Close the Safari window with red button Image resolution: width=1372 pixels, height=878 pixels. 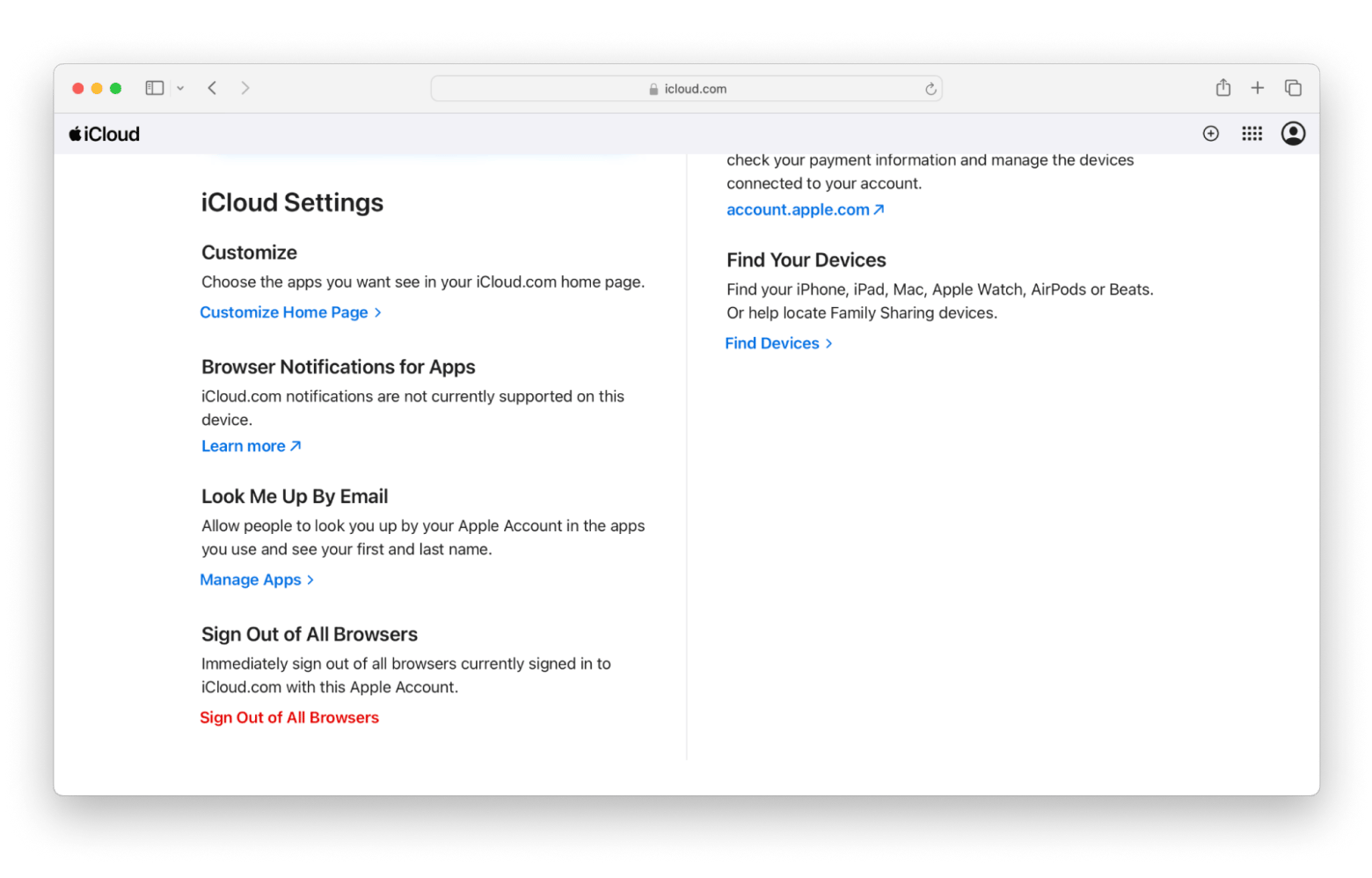(x=78, y=88)
